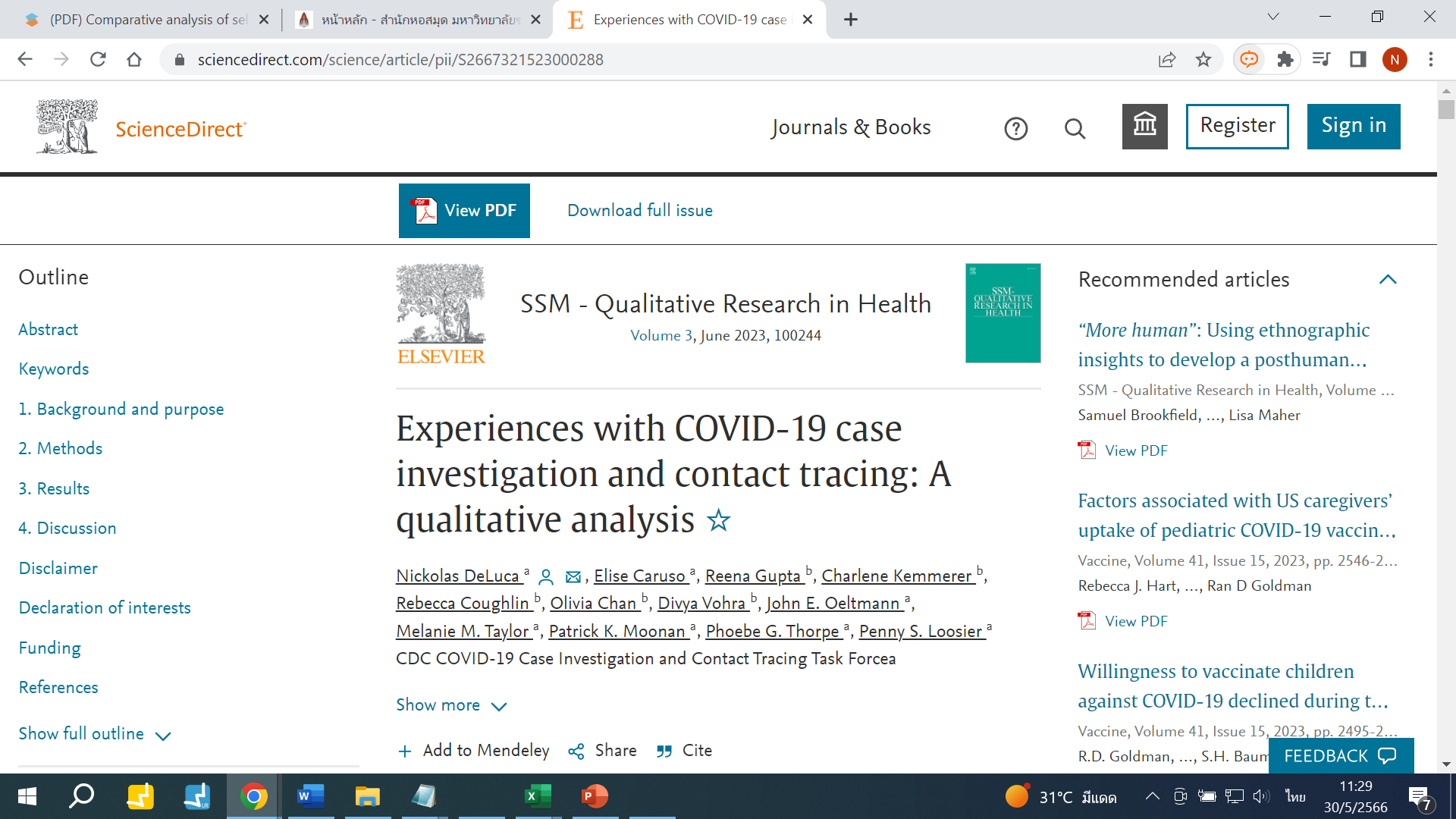Click the View PDF button
Screen dimensions: 1456x819
[x=464, y=211]
